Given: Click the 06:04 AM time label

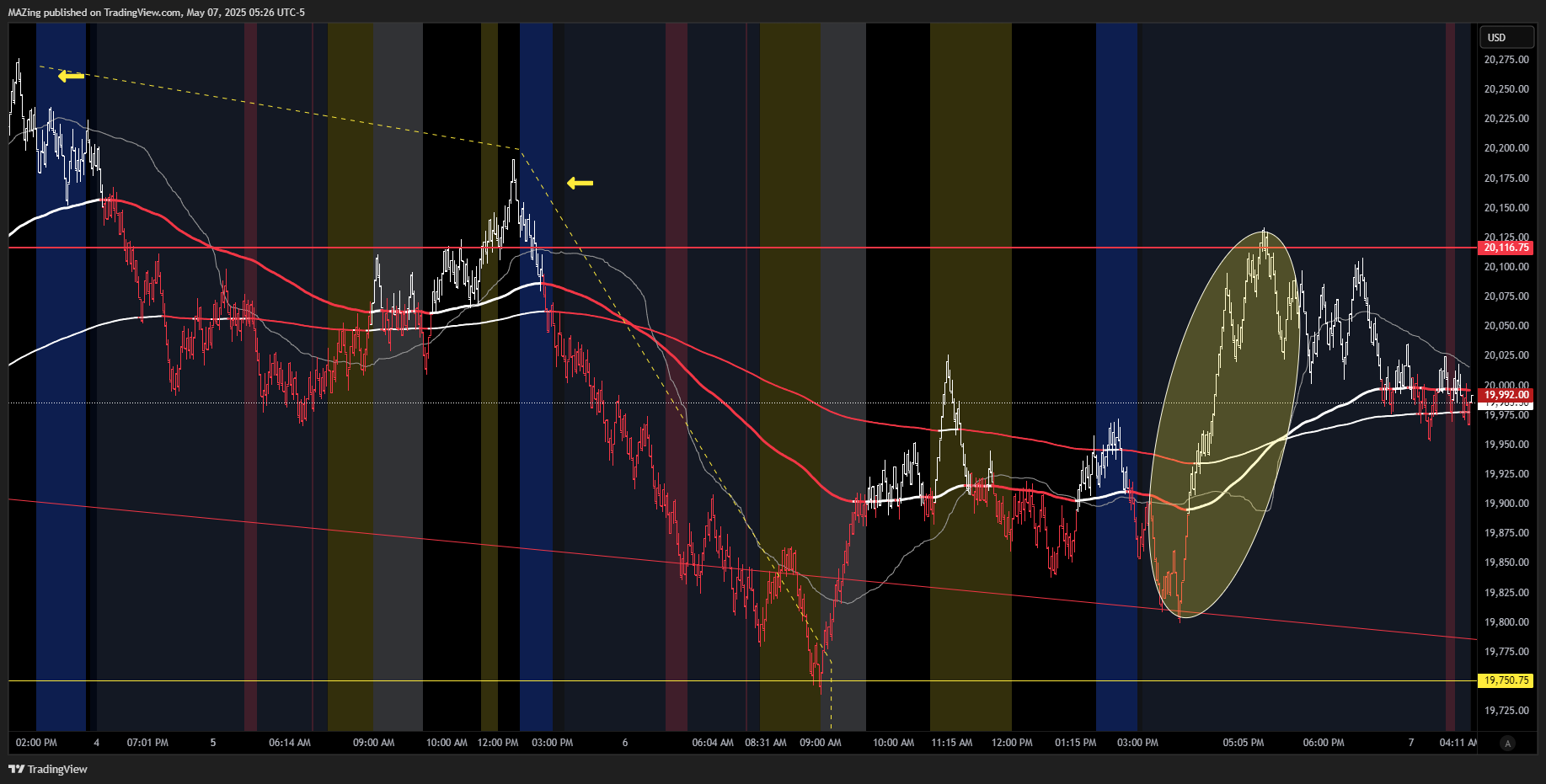Looking at the screenshot, I should tap(713, 743).
